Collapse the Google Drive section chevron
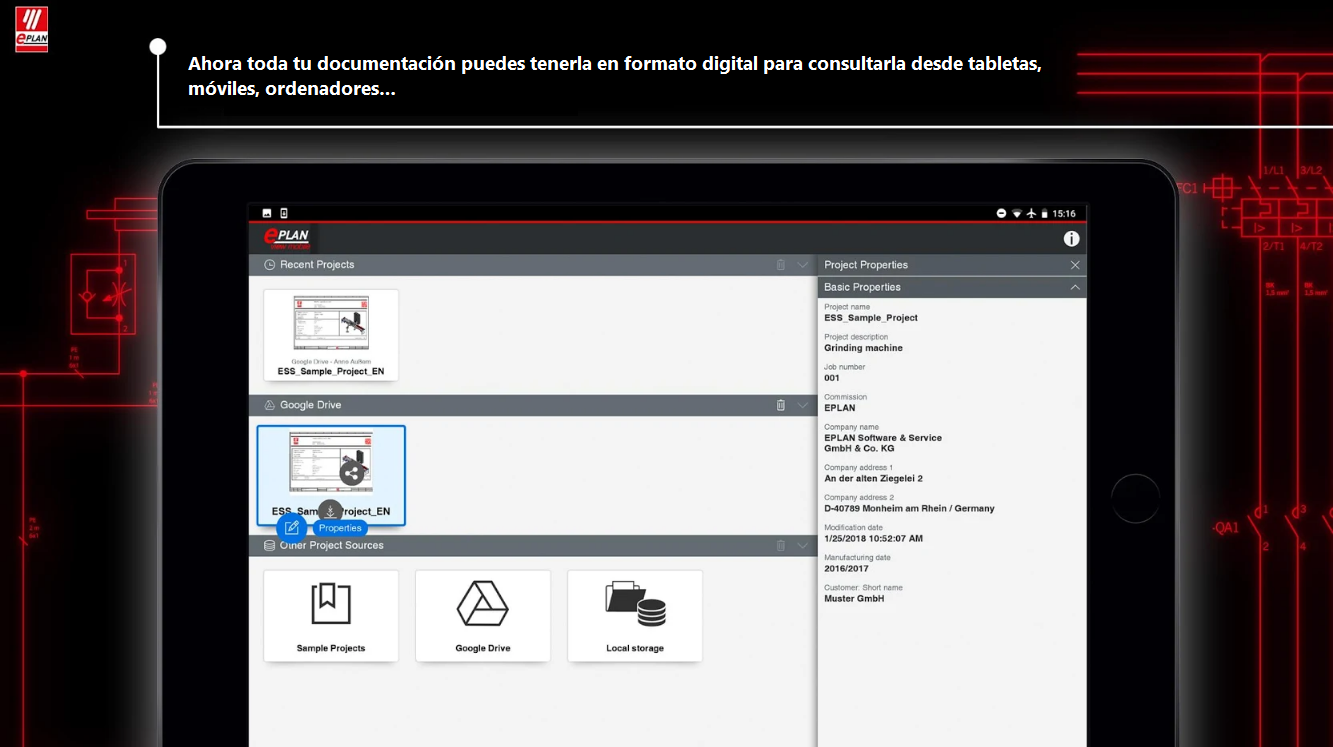 point(803,405)
